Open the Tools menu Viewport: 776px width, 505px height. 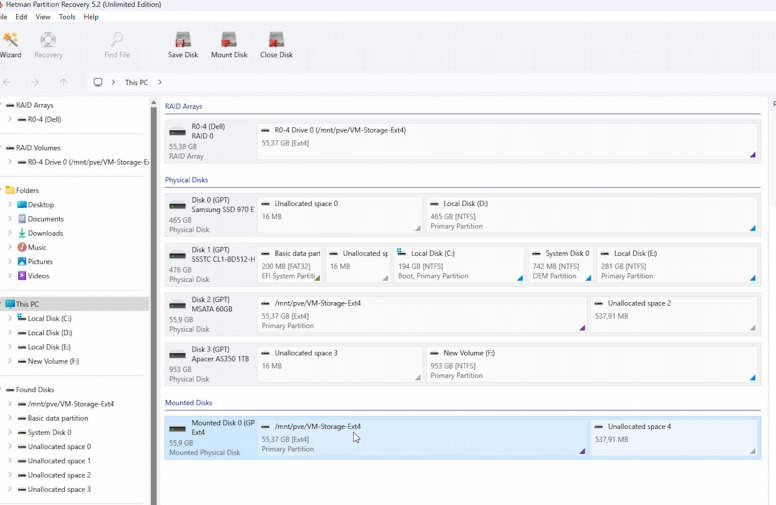[x=67, y=17]
